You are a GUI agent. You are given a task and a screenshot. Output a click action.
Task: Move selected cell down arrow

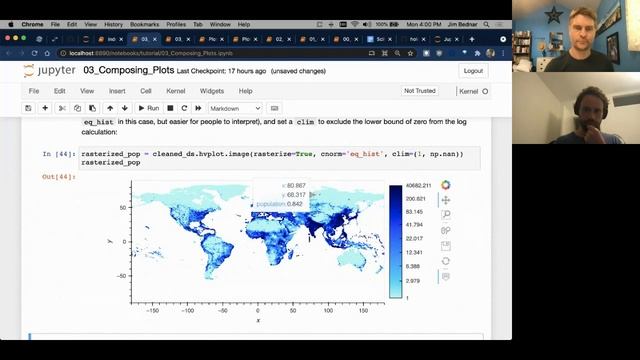click(125, 108)
